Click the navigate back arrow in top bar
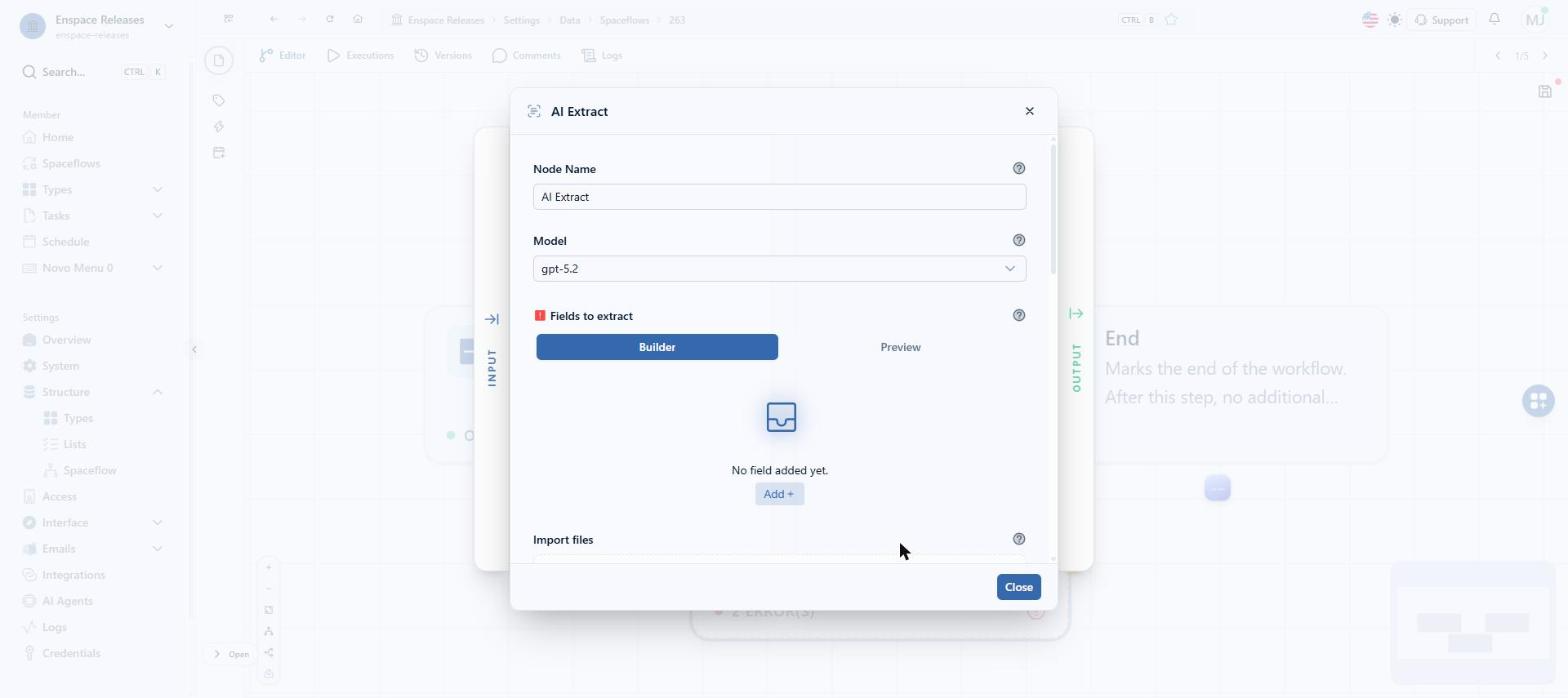The height and width of the screenshot is (698, 1568). click(x=274, y=19)
